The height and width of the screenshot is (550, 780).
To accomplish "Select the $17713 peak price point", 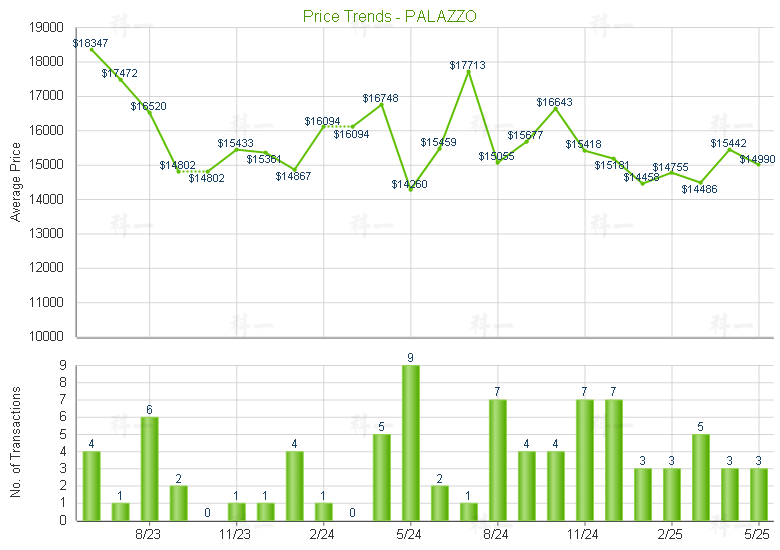I will tap(468, 71).
